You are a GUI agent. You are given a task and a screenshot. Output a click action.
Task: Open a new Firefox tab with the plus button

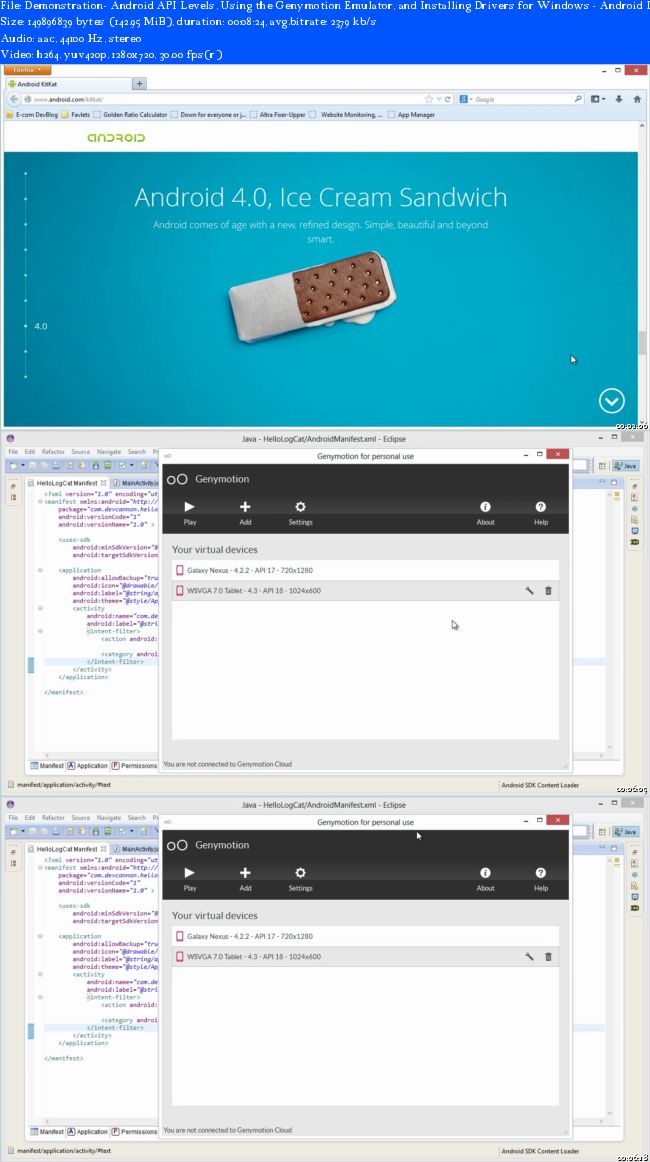click(139, 84)
